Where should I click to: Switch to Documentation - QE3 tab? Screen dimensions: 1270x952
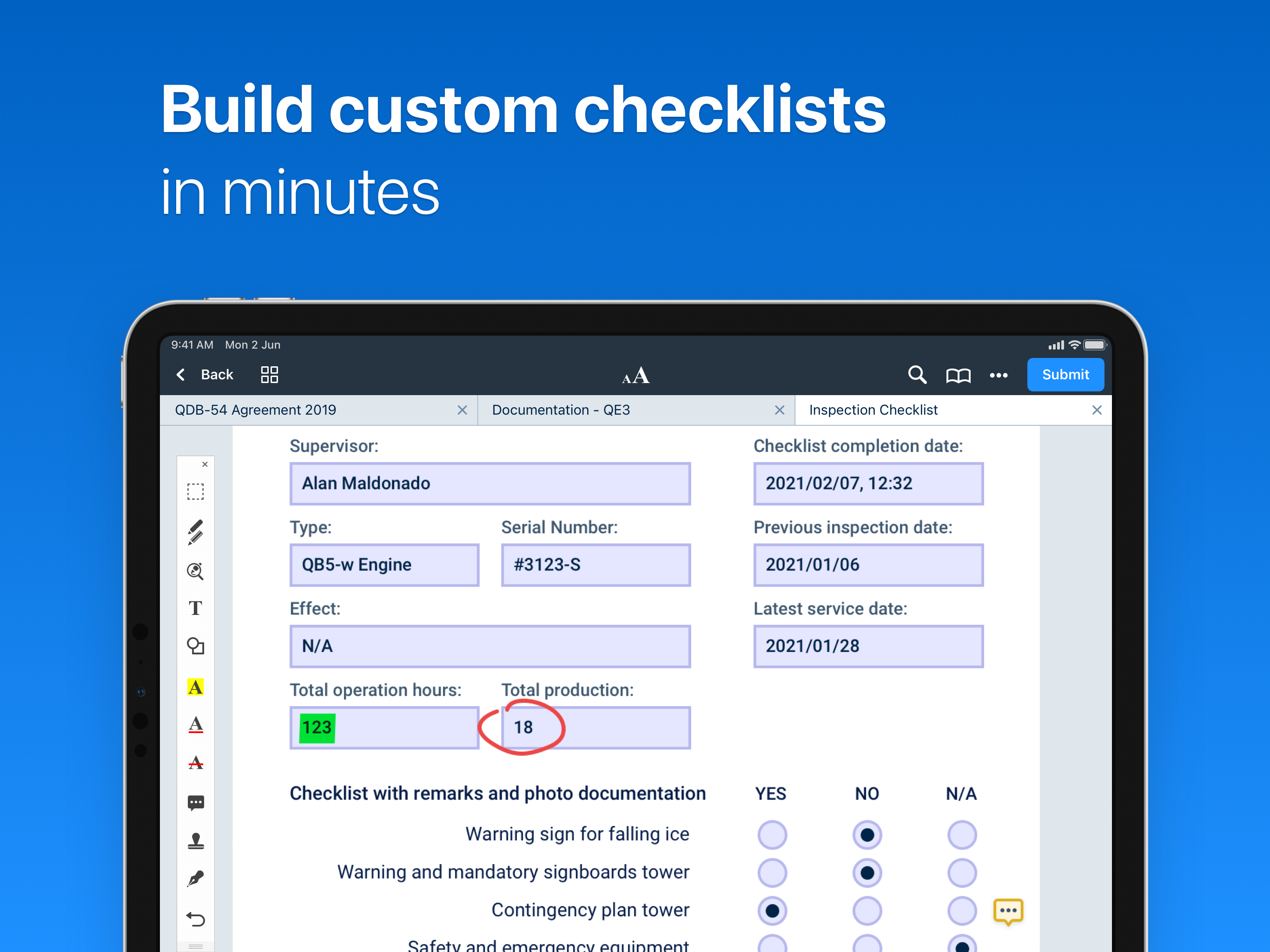561,410
